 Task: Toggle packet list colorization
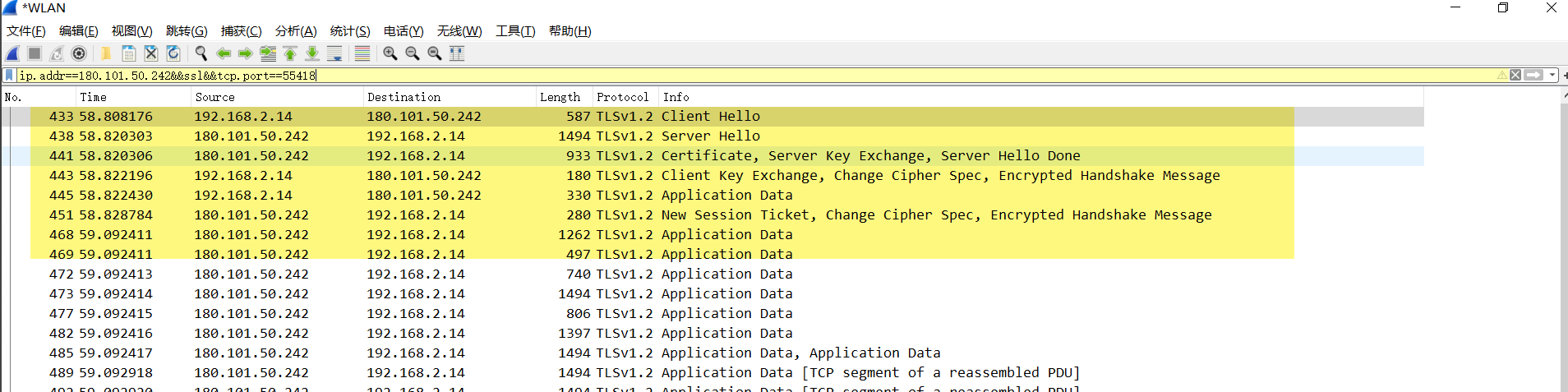click(x=362, y=53)
